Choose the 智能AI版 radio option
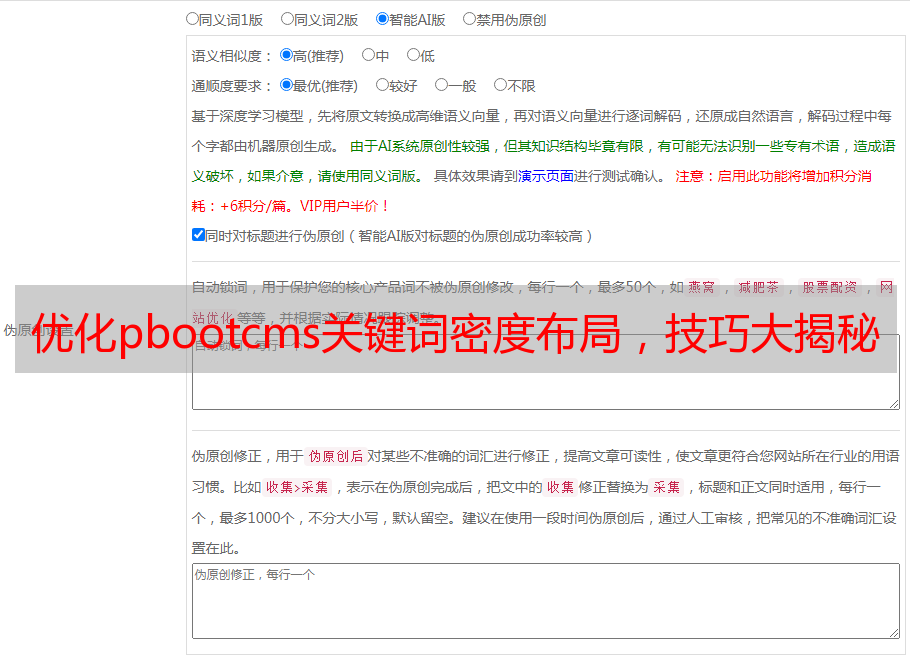This screenshot has height=658, width=911. [x=382, y=19]
